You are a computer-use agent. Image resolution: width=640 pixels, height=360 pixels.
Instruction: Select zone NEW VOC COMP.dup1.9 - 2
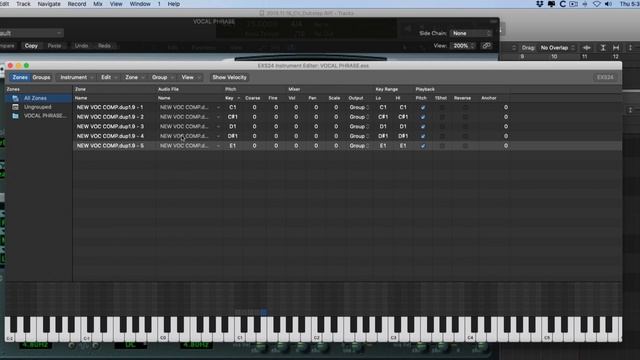pyautogui.click(x=110, y=117)
